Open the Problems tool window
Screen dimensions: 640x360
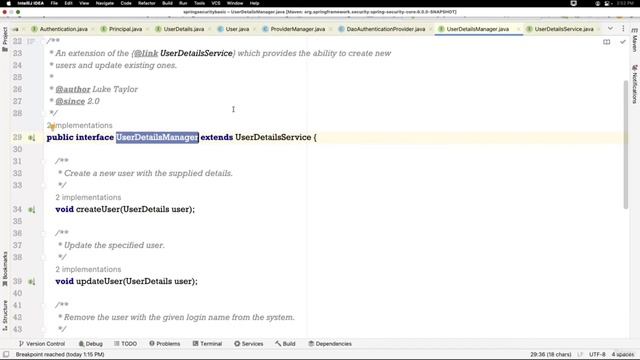(x=164, y=344)
